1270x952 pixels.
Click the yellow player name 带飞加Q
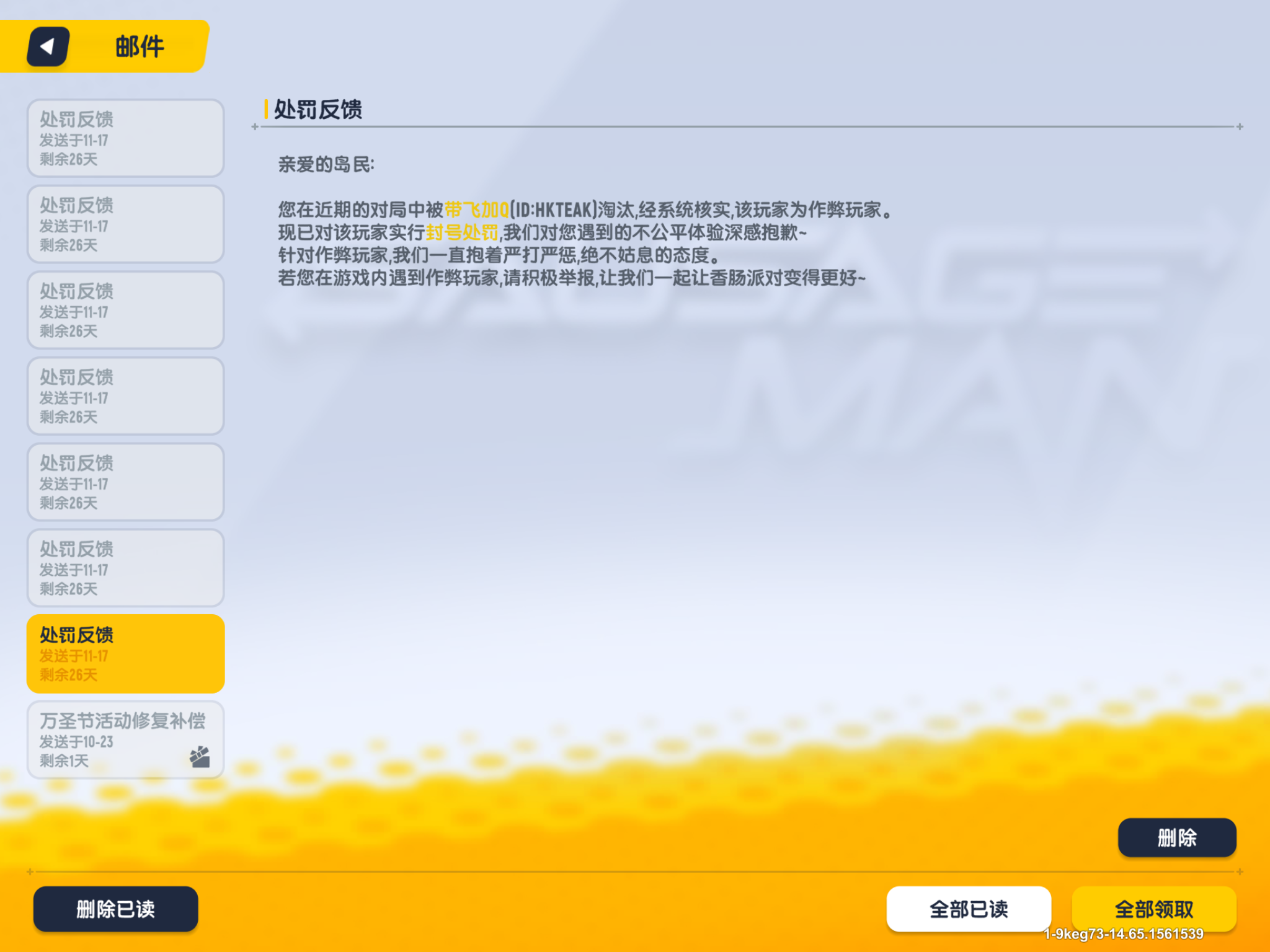(476, 210)
